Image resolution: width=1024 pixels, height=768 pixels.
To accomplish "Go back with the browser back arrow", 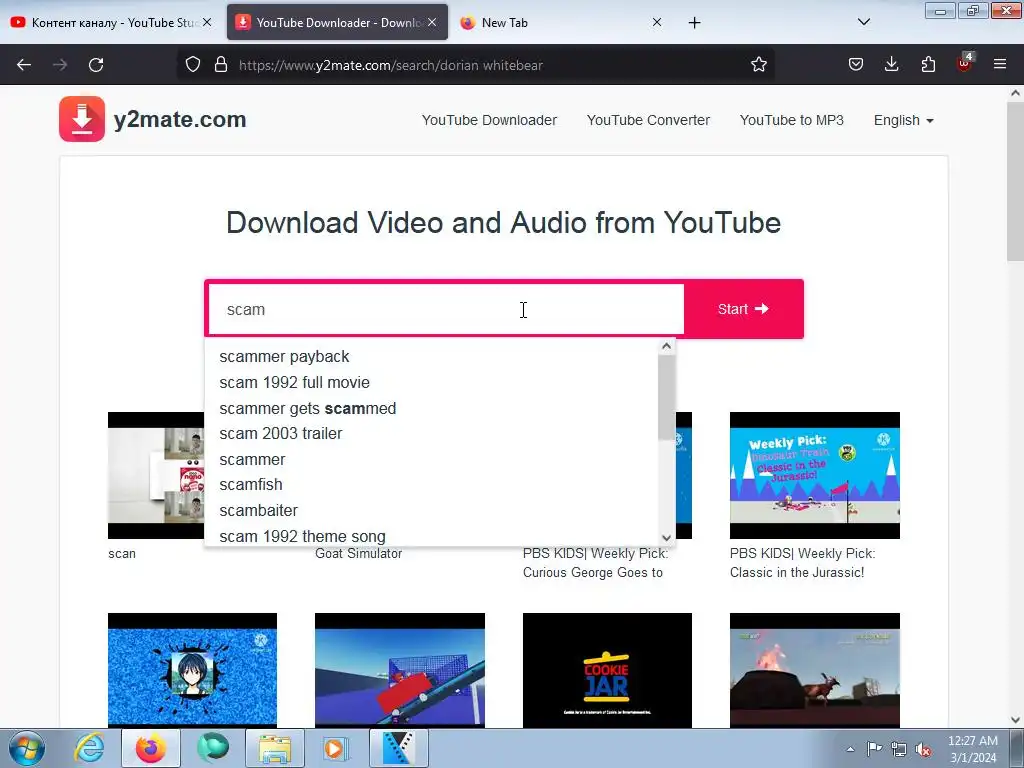I will 24,65.
